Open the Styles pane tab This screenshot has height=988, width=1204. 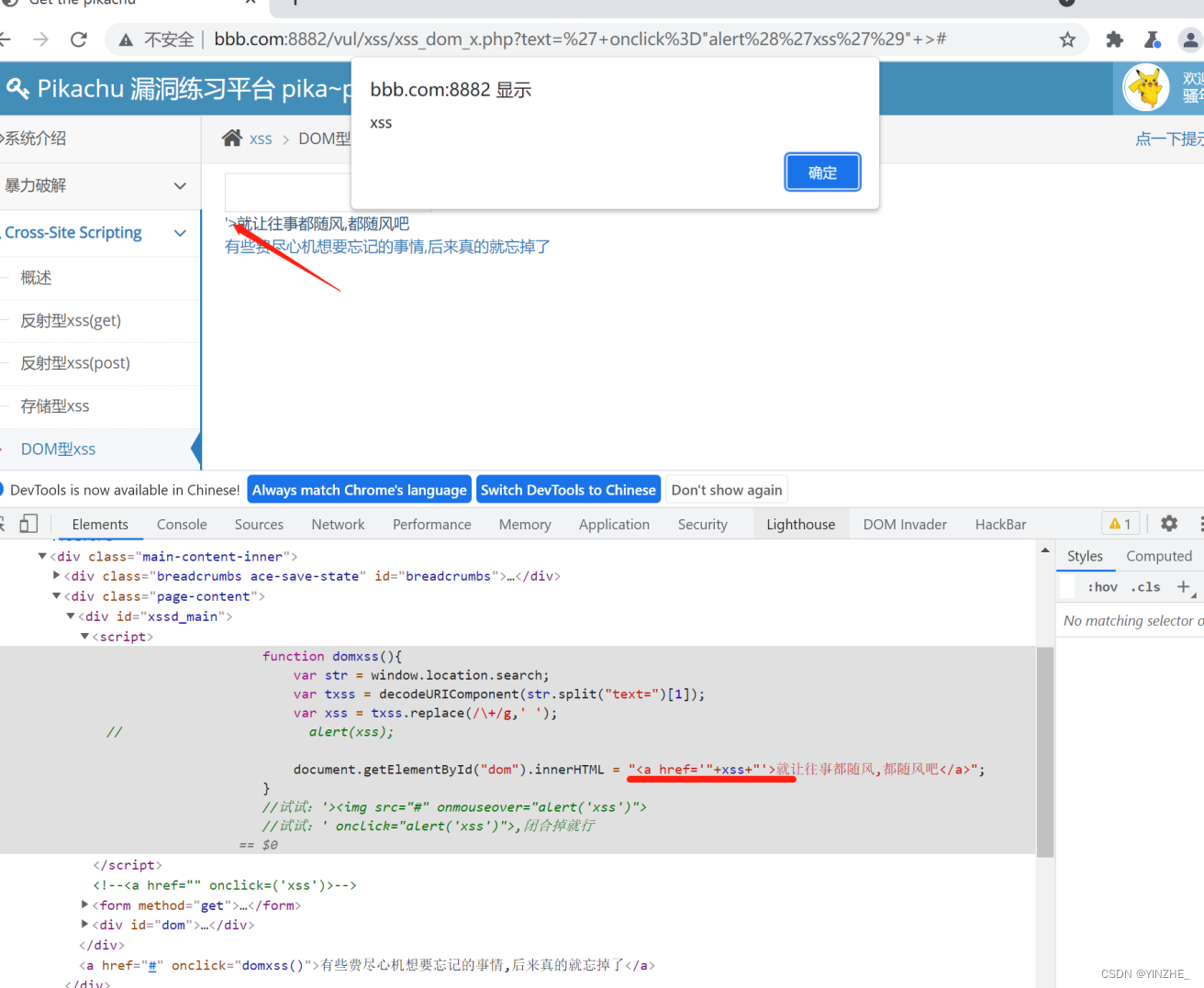1085,556
